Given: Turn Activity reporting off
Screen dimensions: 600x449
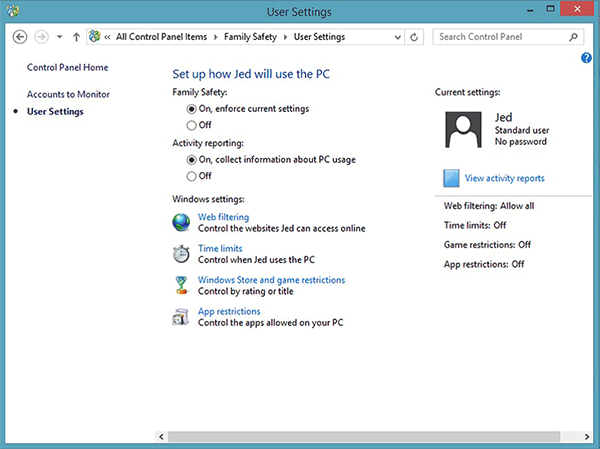Looking at the screenshot, I should [x=191, y=176].
